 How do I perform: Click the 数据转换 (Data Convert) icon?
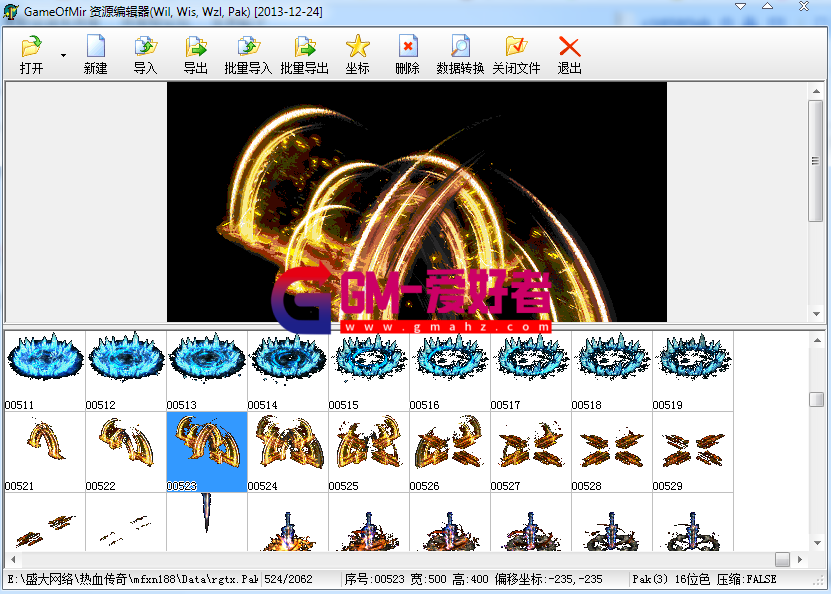pyautogui.click(x=460, y=47)
